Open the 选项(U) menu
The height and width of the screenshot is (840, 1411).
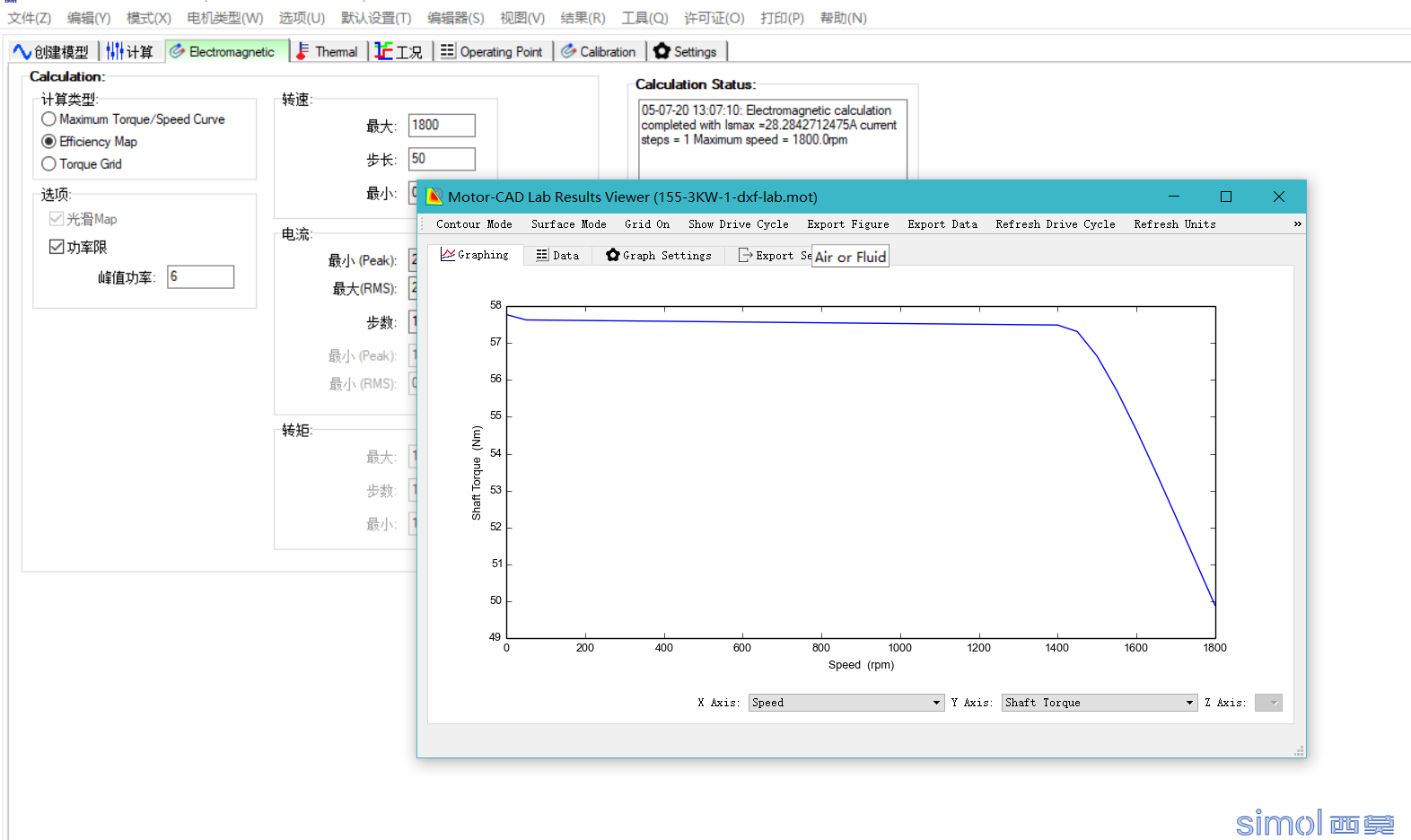click(x=302, y=18)
